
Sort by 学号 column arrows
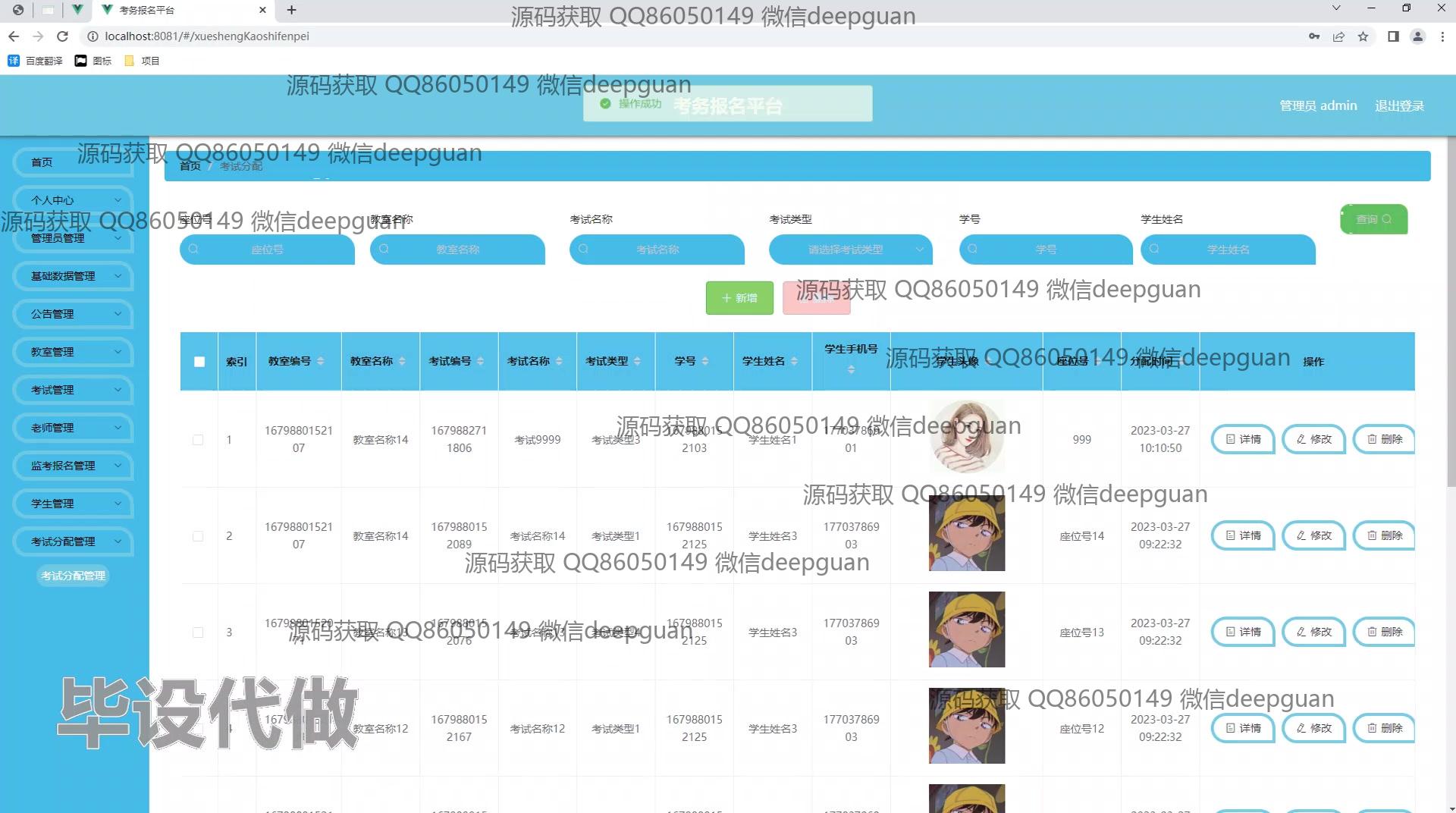pyautogui.click(x=705, y=361)
